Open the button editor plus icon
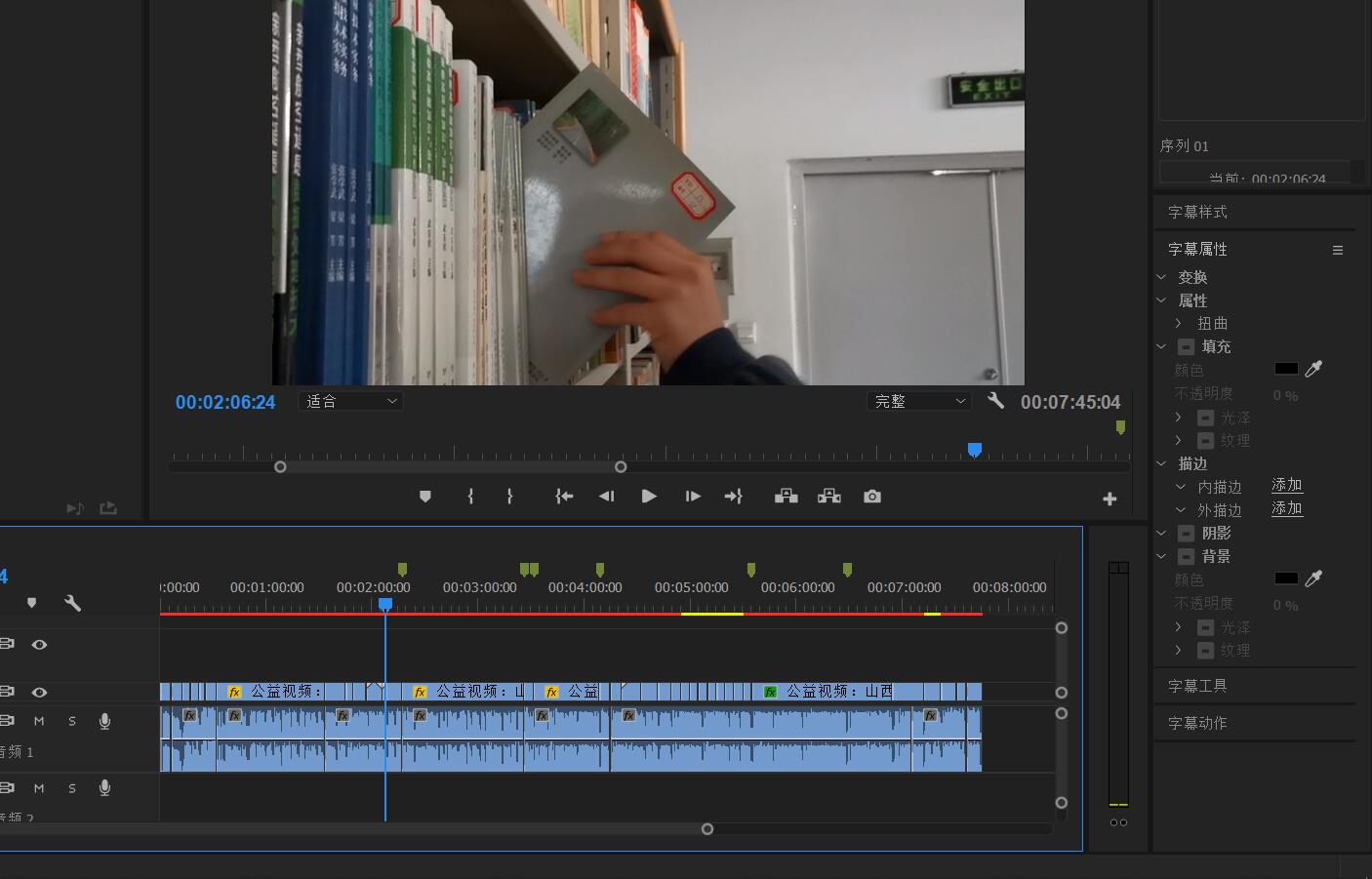 click(1110, 499)
